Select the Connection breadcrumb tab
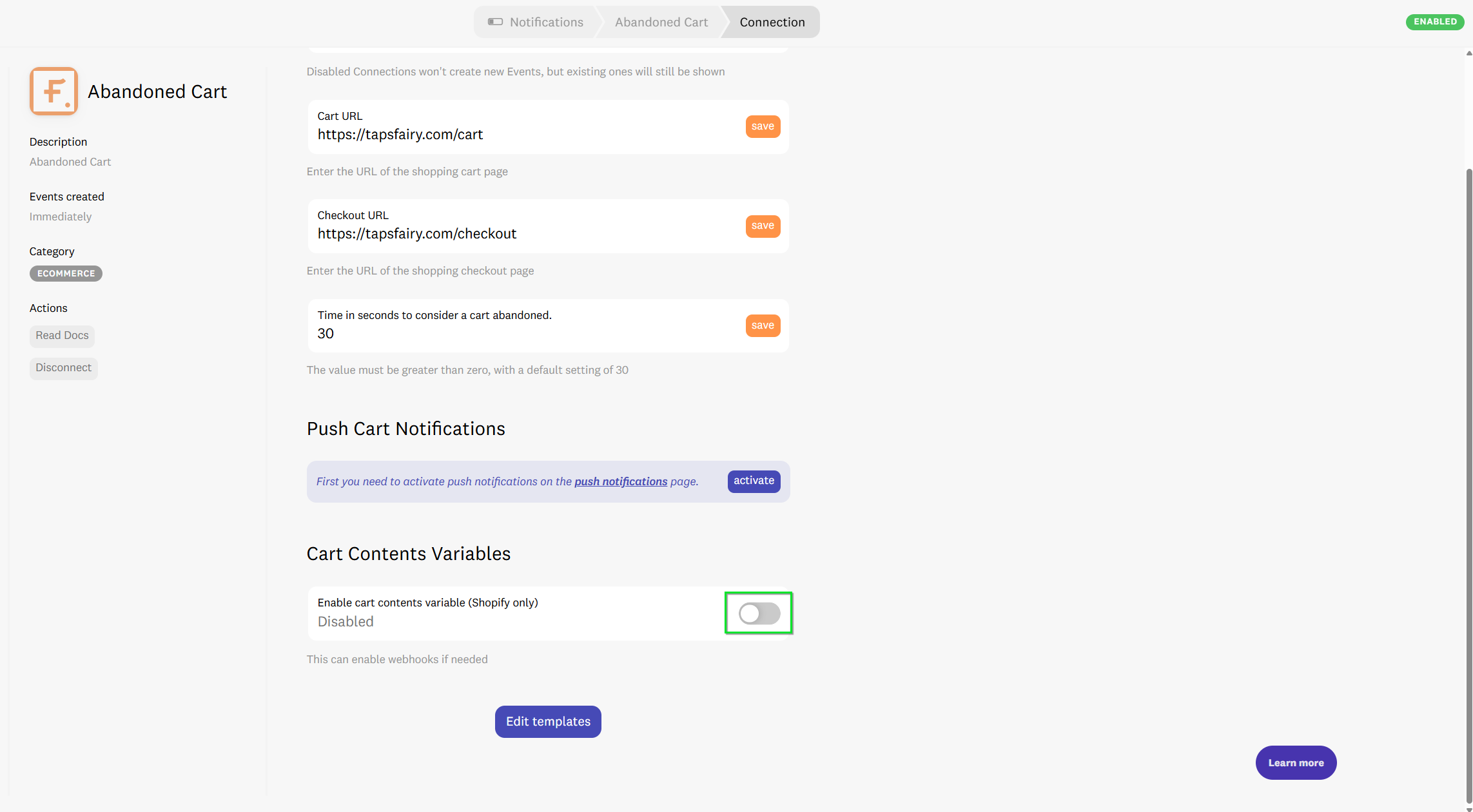 772,22
